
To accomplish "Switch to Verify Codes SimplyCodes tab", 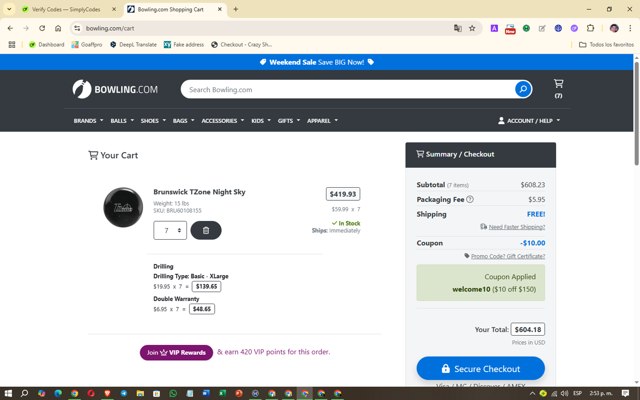I will point(66,9).
